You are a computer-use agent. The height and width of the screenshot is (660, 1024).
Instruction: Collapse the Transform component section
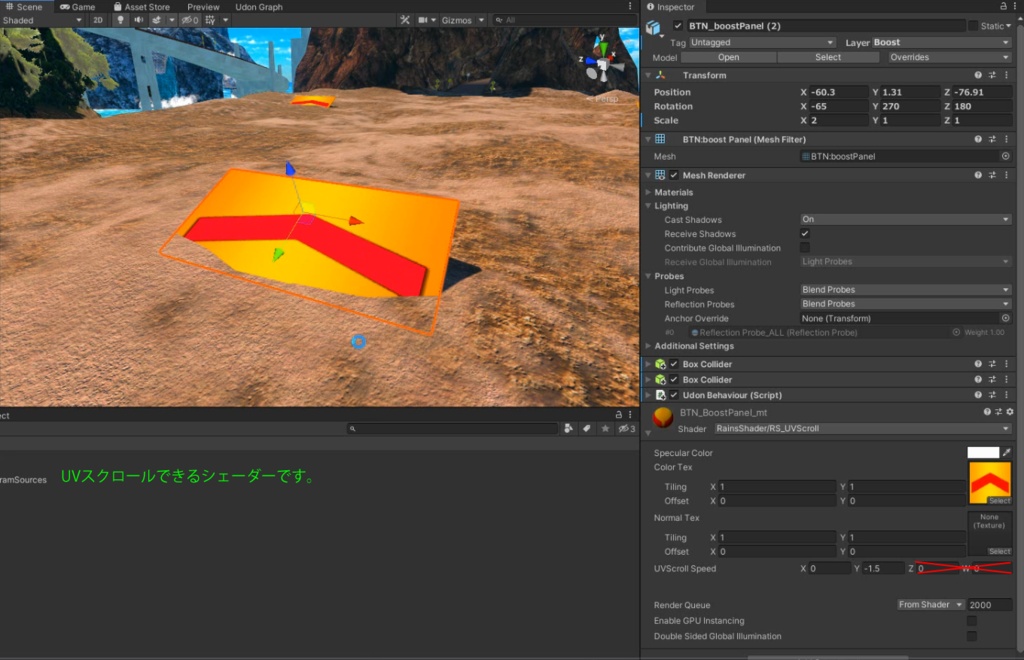coord(649,75)
